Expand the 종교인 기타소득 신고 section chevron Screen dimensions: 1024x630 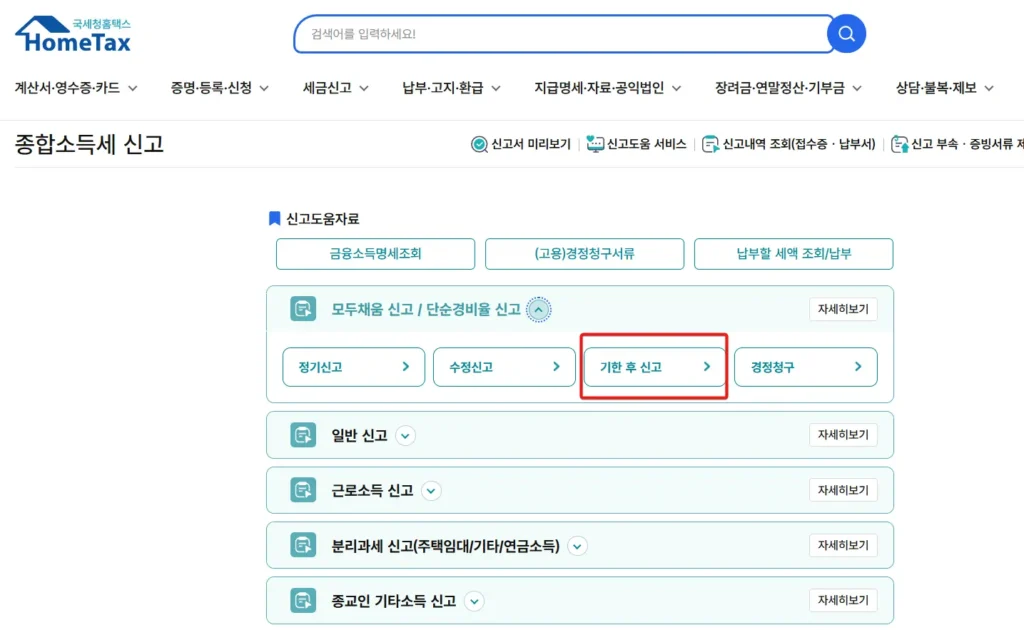474,601
